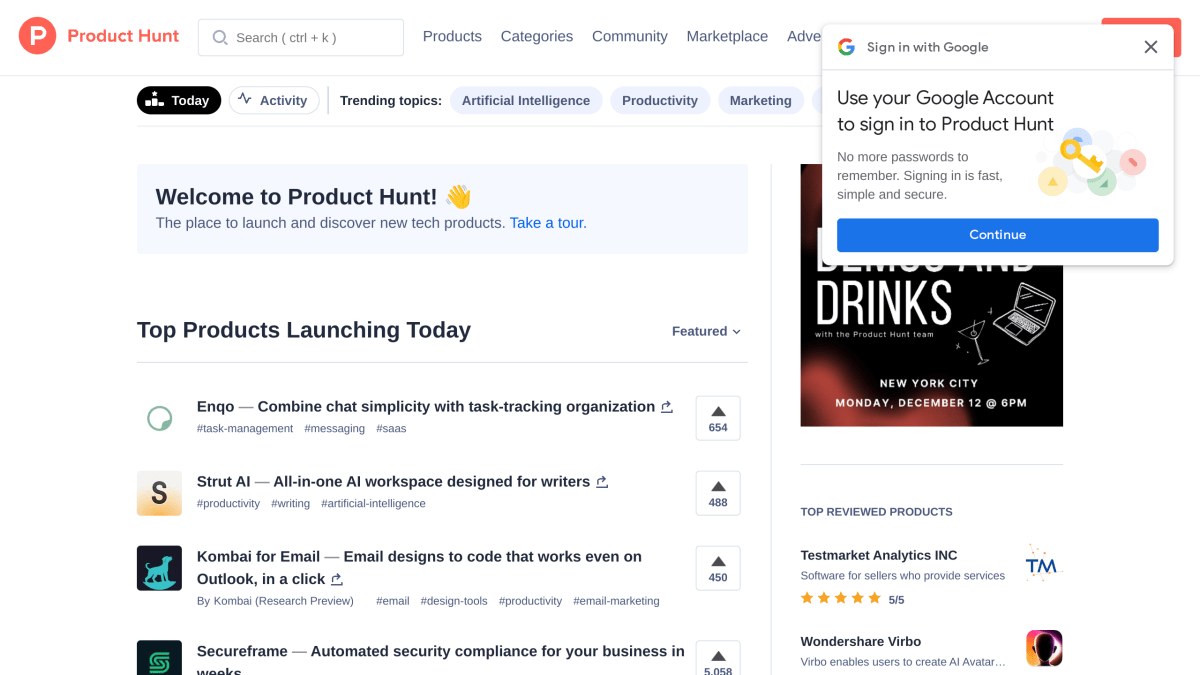The image size is (1200, 675).
Task: Select the Today tab
Action: (x=179, y=100)
